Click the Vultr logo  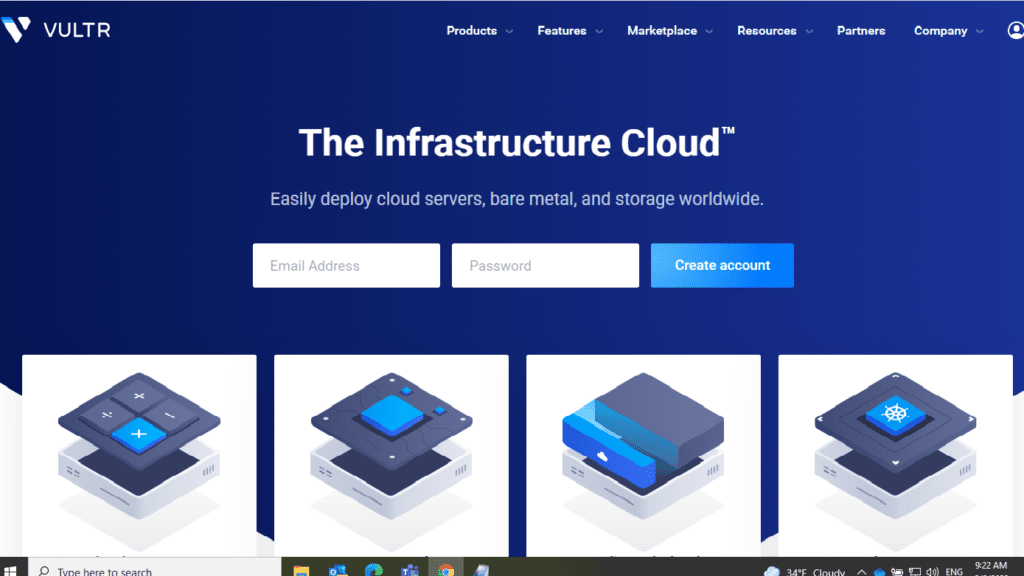pos(56,29)
